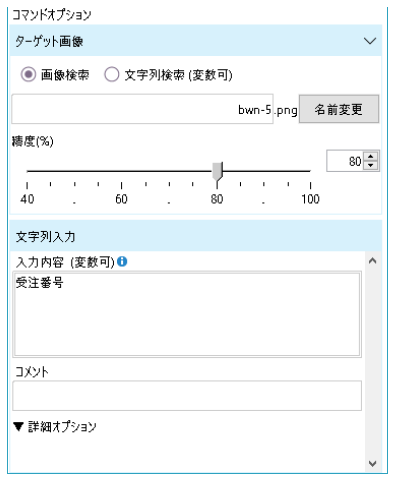This screenshot has width=394, height=483.
Task: Click the slider track near 60
Action: point(121,171)
